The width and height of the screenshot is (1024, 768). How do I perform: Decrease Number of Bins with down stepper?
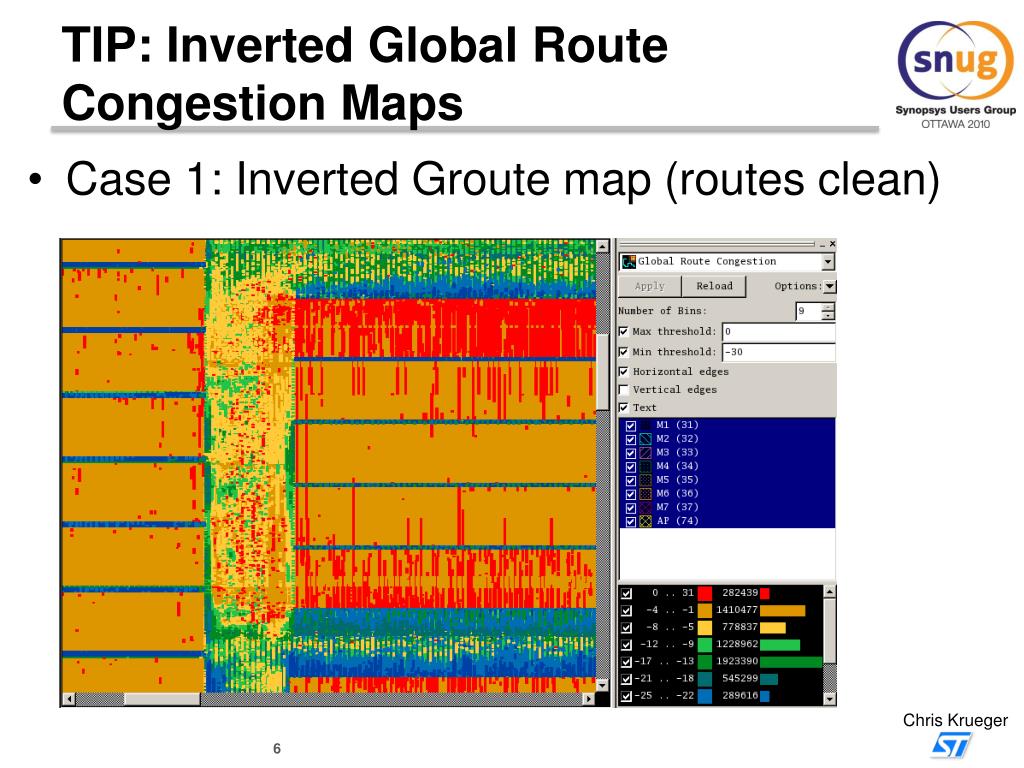[828, 315]
